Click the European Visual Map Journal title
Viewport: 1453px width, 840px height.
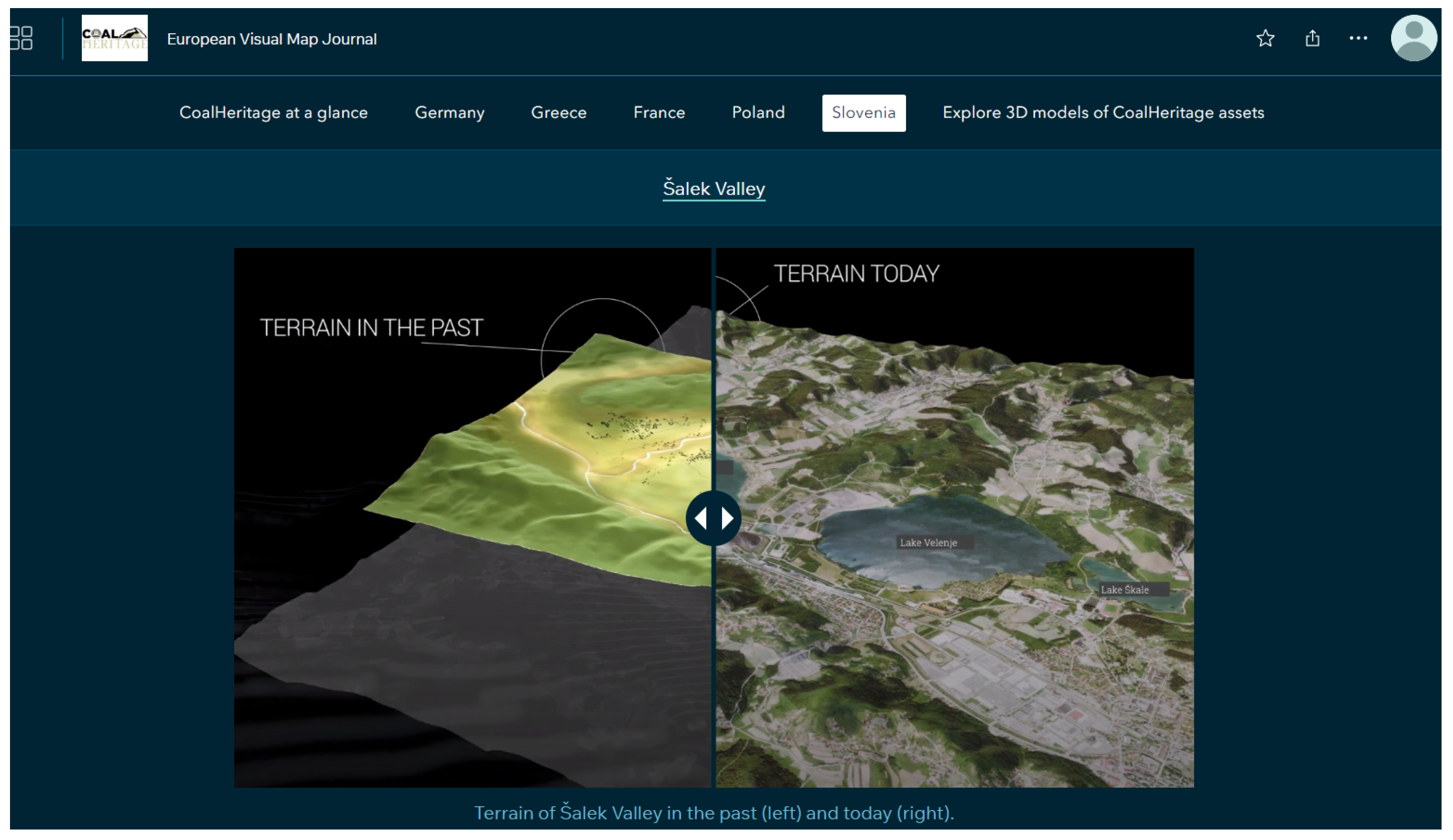point(272,39)
